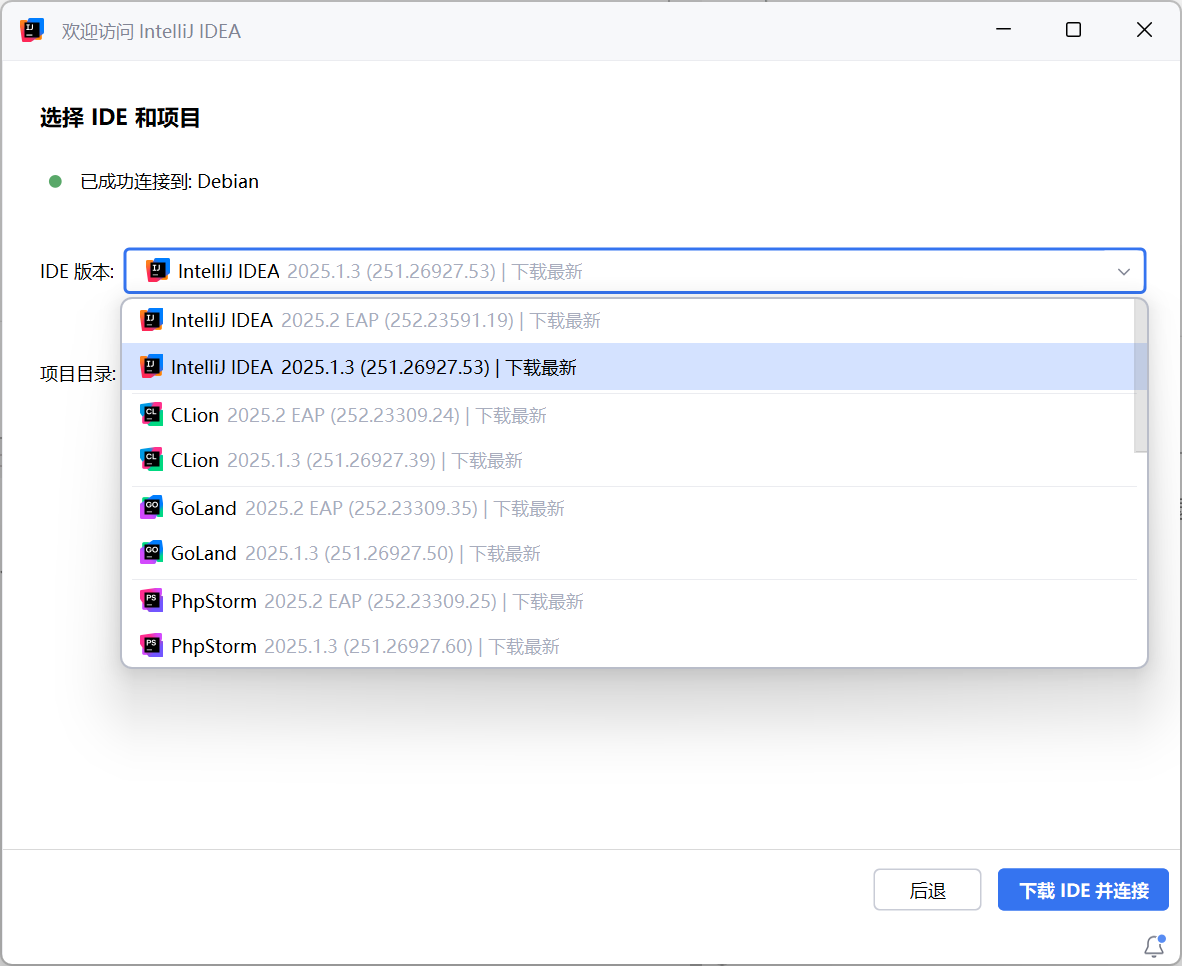This screenshot has height=966, width=1182.
Task: Click the 后退 back button
Action: tap(927, 890)
